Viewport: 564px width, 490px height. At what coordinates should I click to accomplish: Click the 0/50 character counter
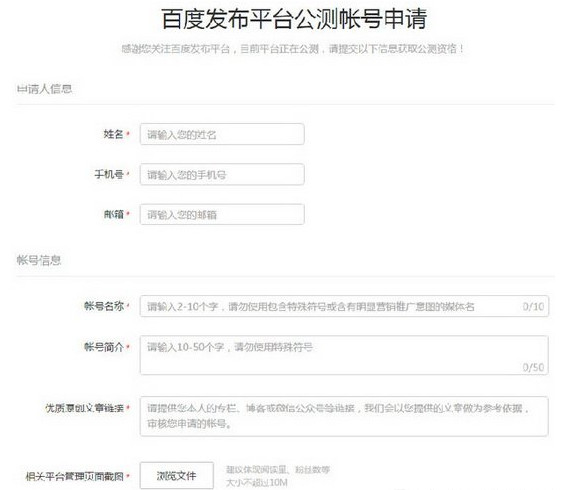coord(533,367)
